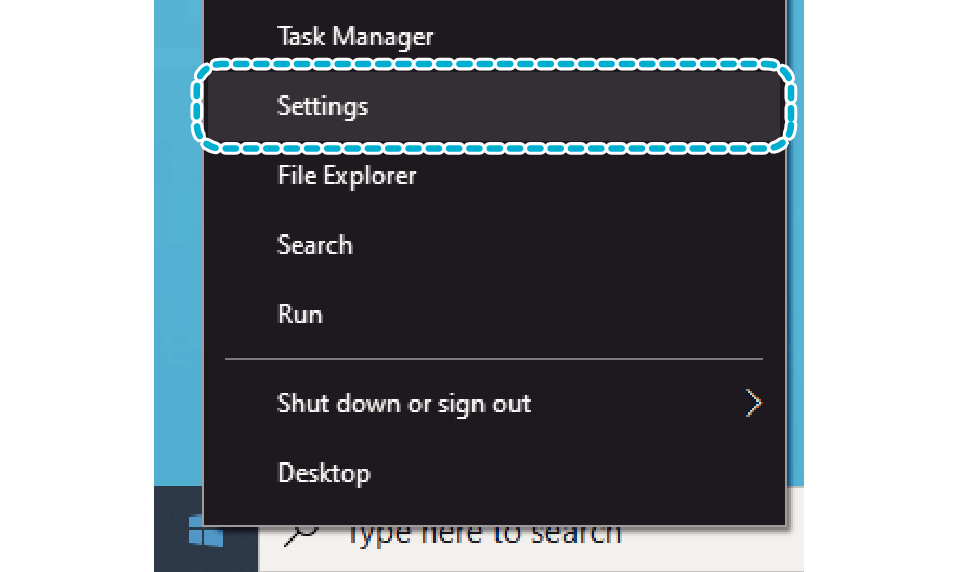Viewport: 958px width, 572px height.
Task: Select Desktop in the context menu
Action: point(324,473)
